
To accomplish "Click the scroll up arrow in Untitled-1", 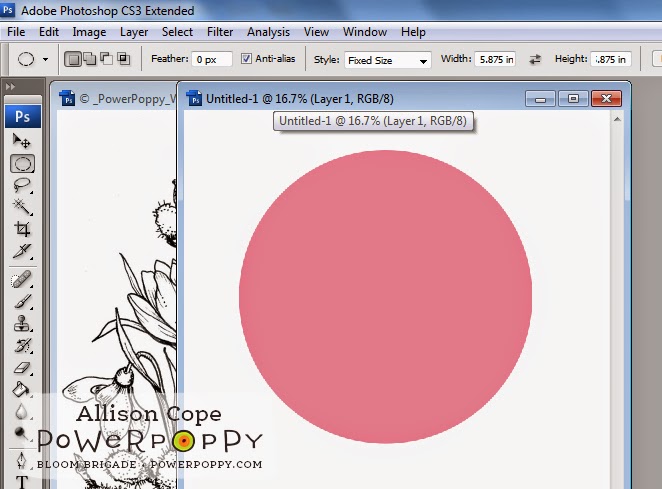I will coord(617,120).
